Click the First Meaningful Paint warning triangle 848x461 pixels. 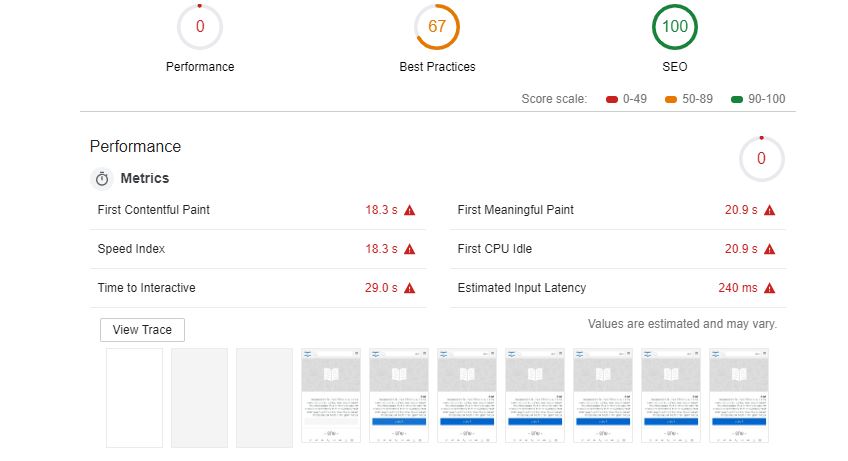pos(770,210)
